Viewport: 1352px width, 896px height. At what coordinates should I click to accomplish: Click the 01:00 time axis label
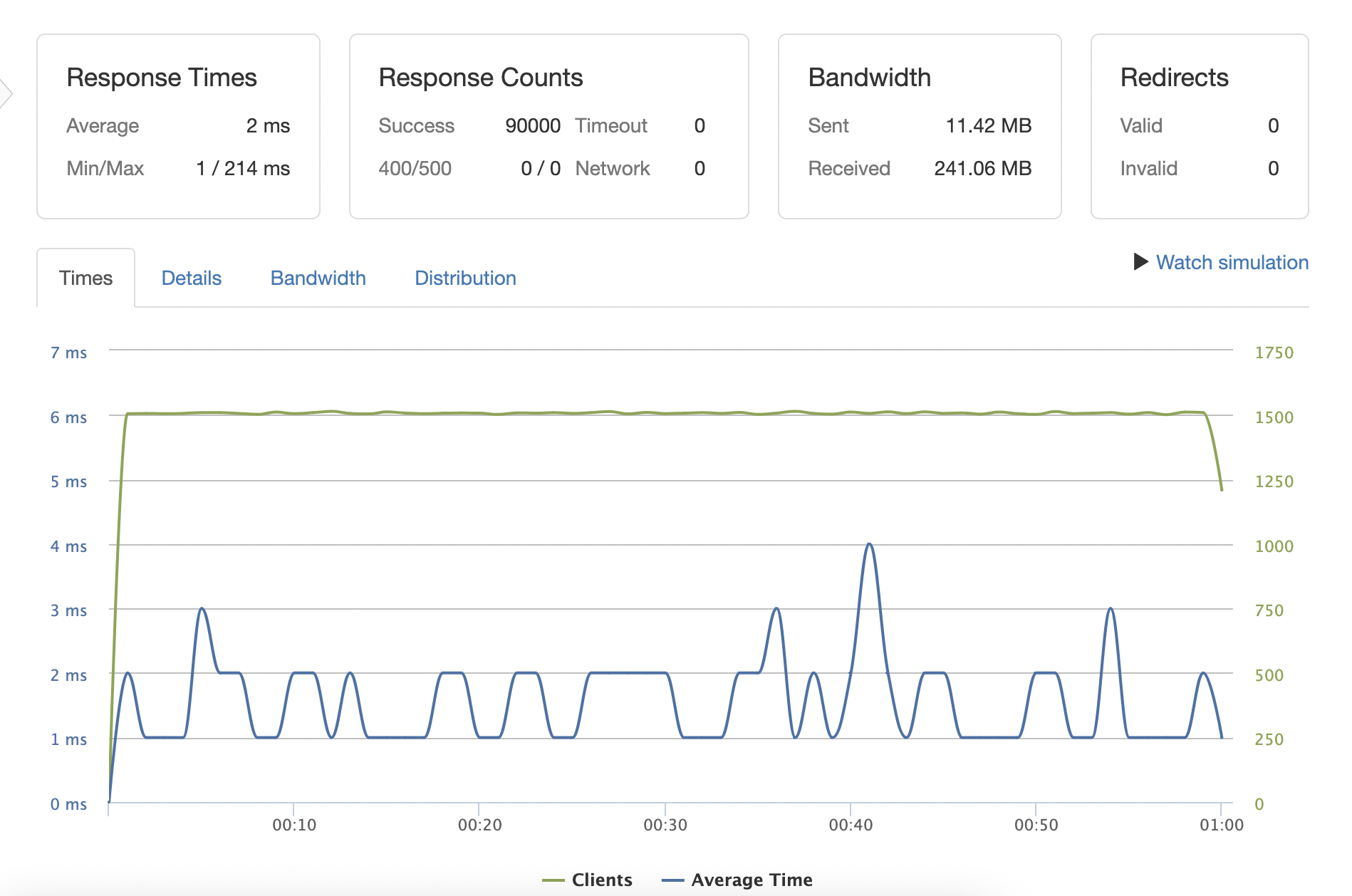click(1221, 825)
